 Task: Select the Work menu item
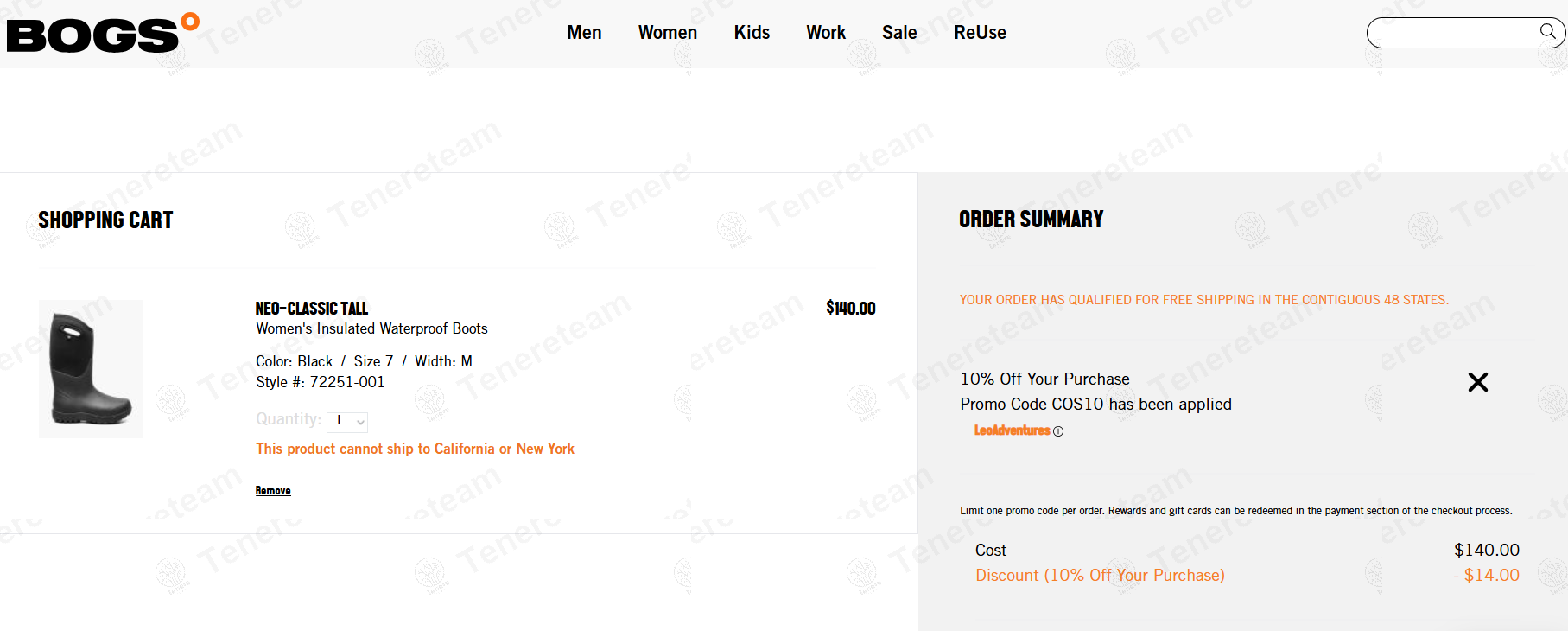point(826,33)
